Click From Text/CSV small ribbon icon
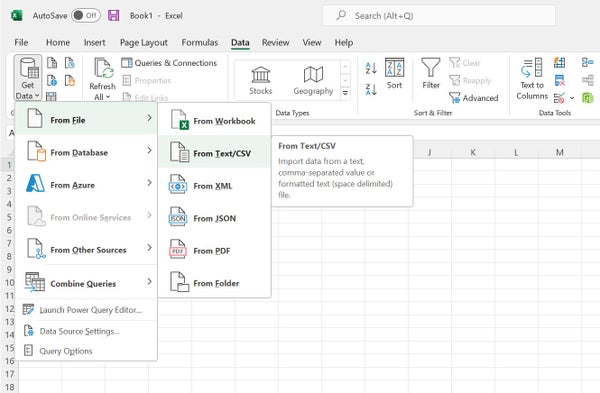 52,62
